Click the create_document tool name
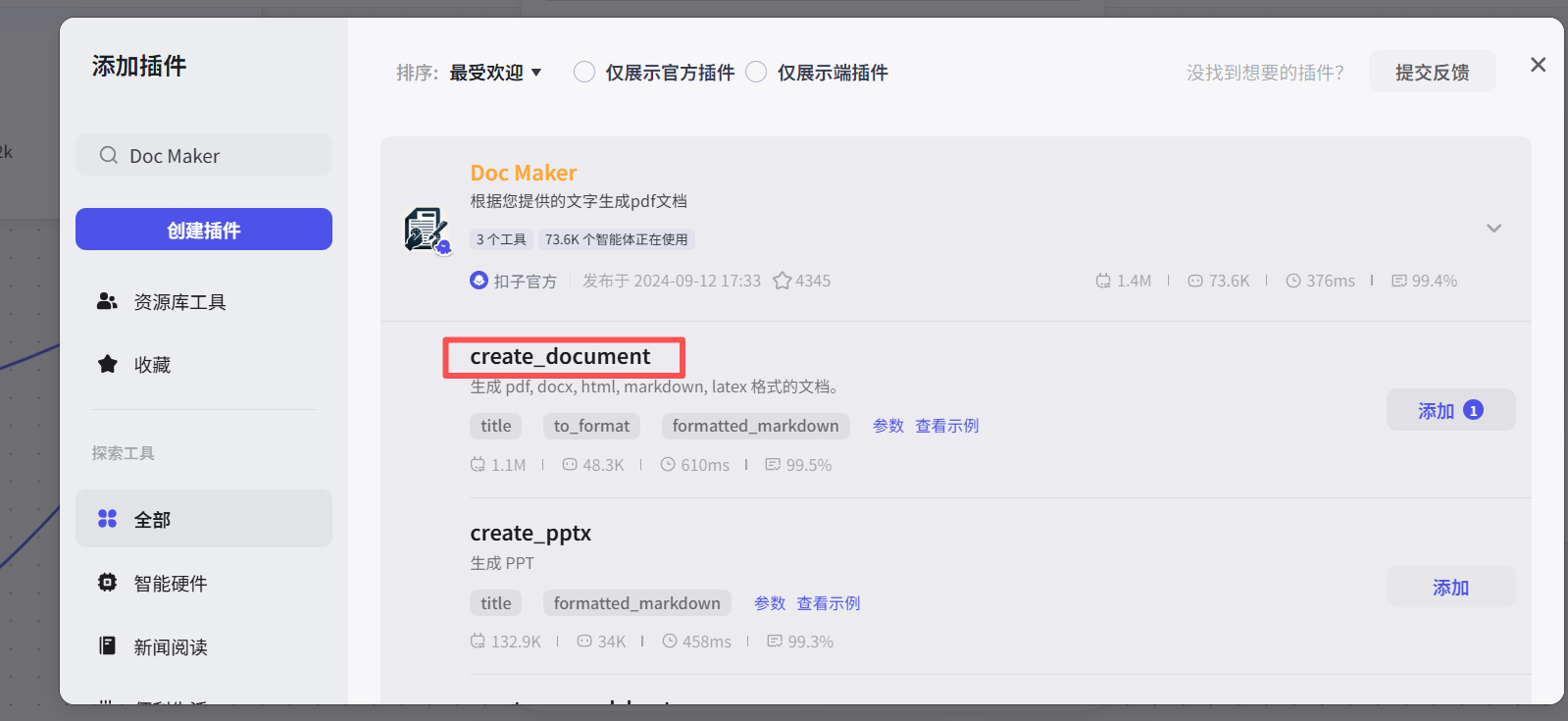Image resolution: width=1568 pixels, height=721 pixels. 560,356
